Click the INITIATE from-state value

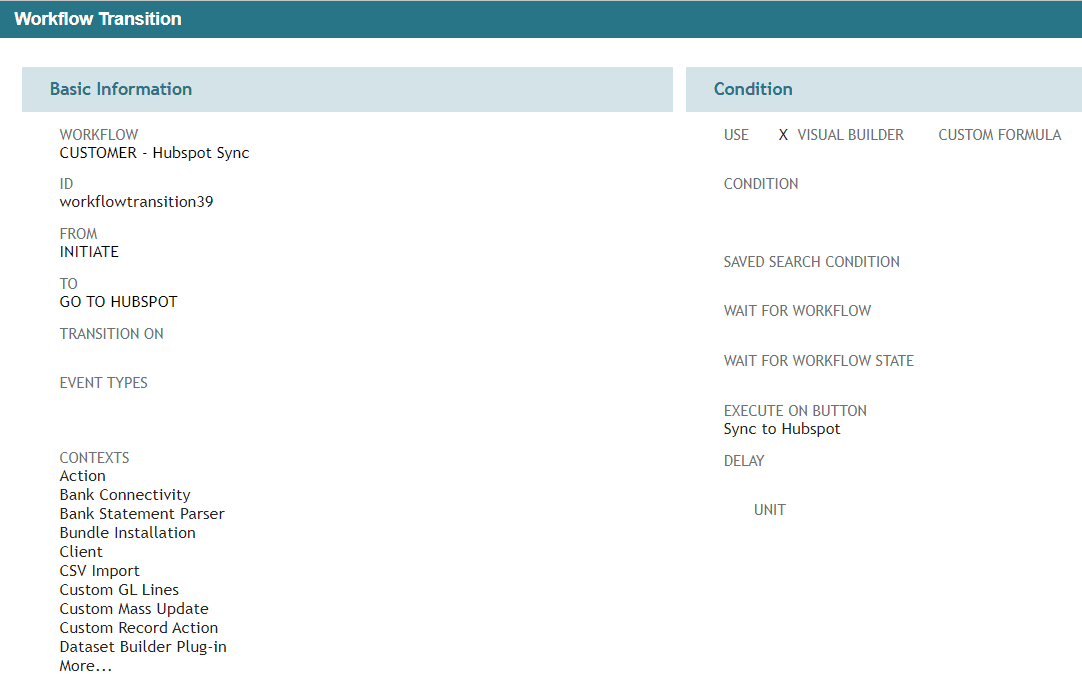89,252
